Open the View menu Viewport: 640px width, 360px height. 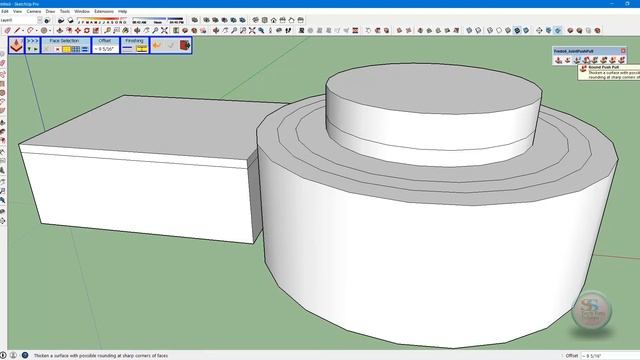tap(18, 11)
